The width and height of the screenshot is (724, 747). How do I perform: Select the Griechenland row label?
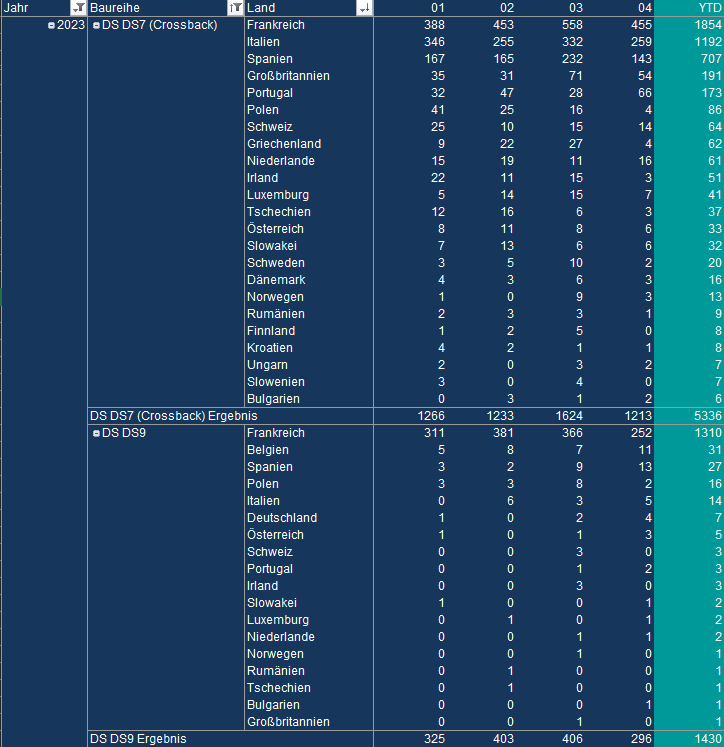pos(284,144)
